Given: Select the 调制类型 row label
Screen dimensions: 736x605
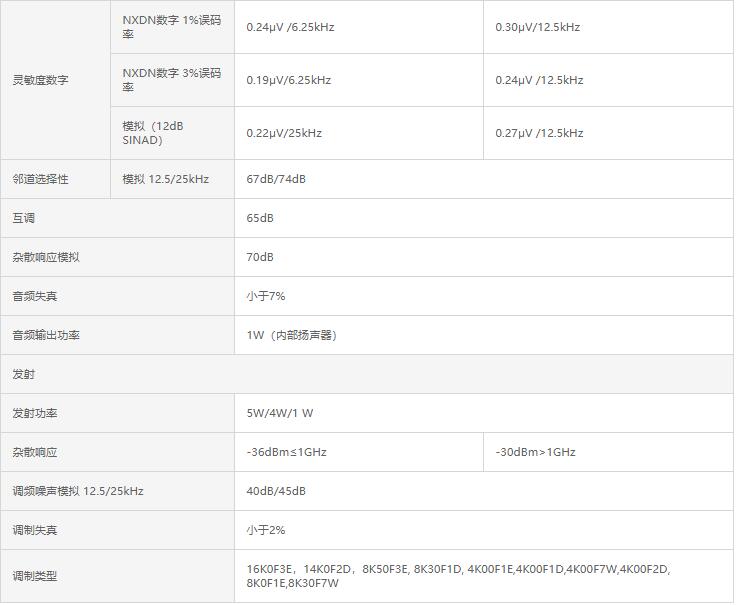Looking at the screenshot, I should point(34,576).
